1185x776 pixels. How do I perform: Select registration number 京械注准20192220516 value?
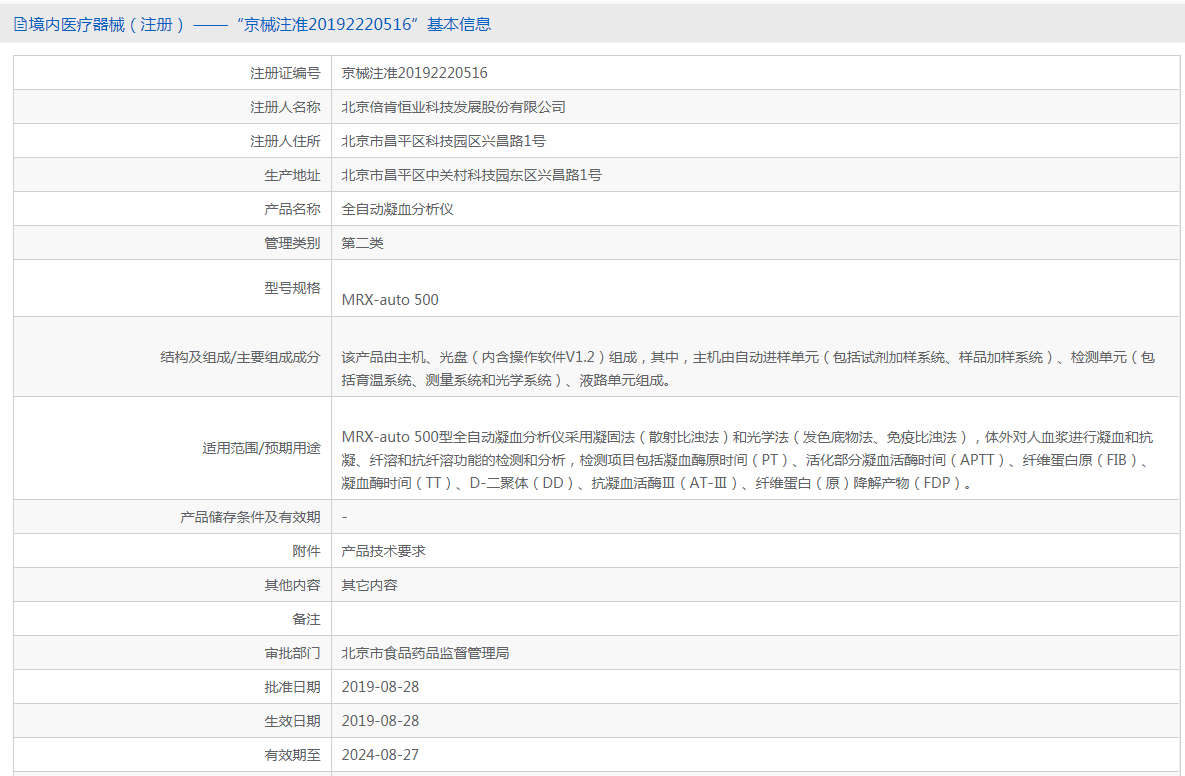tap(414, 73)
